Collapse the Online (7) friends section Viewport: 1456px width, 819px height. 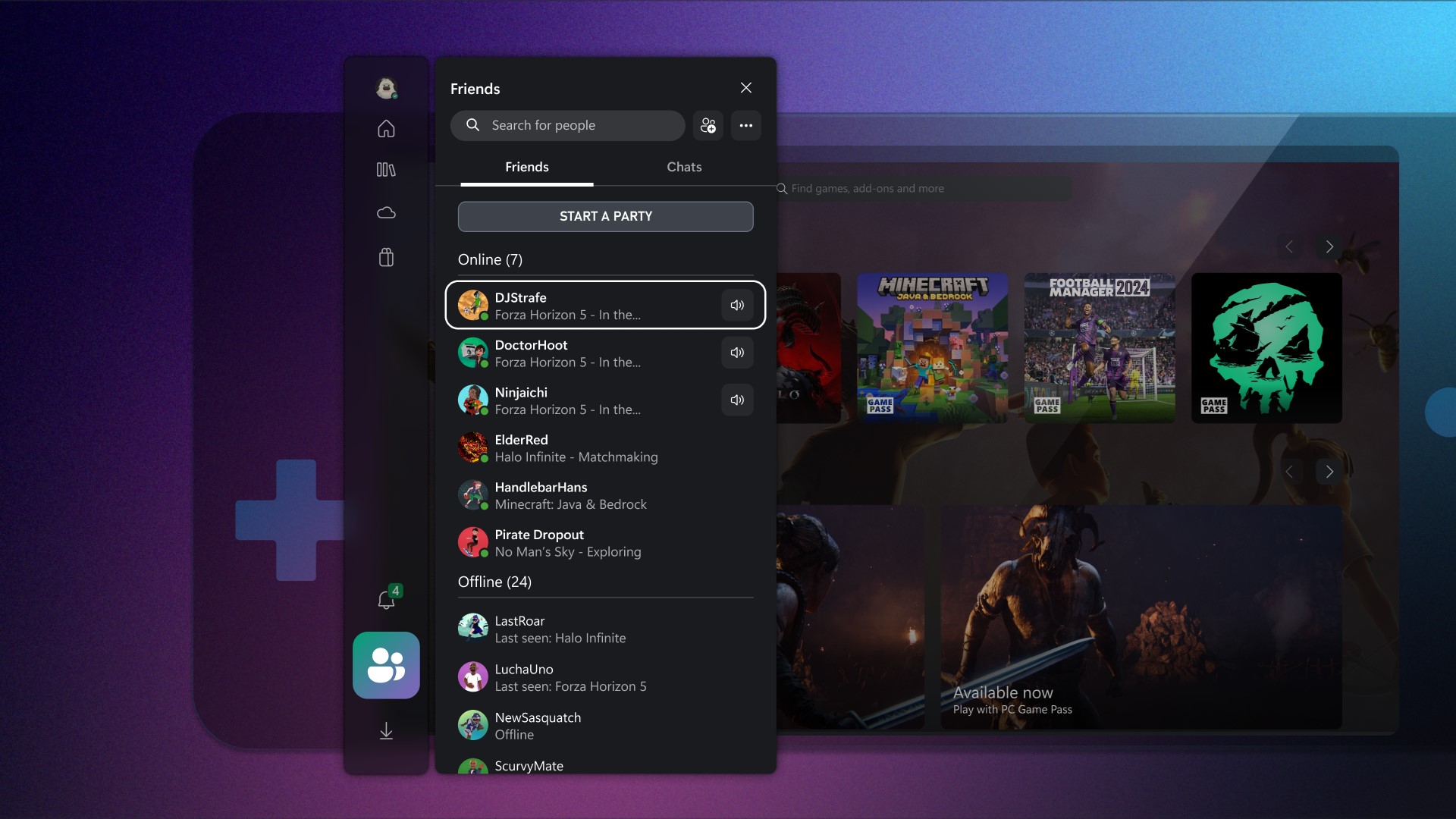click(490, 259)
